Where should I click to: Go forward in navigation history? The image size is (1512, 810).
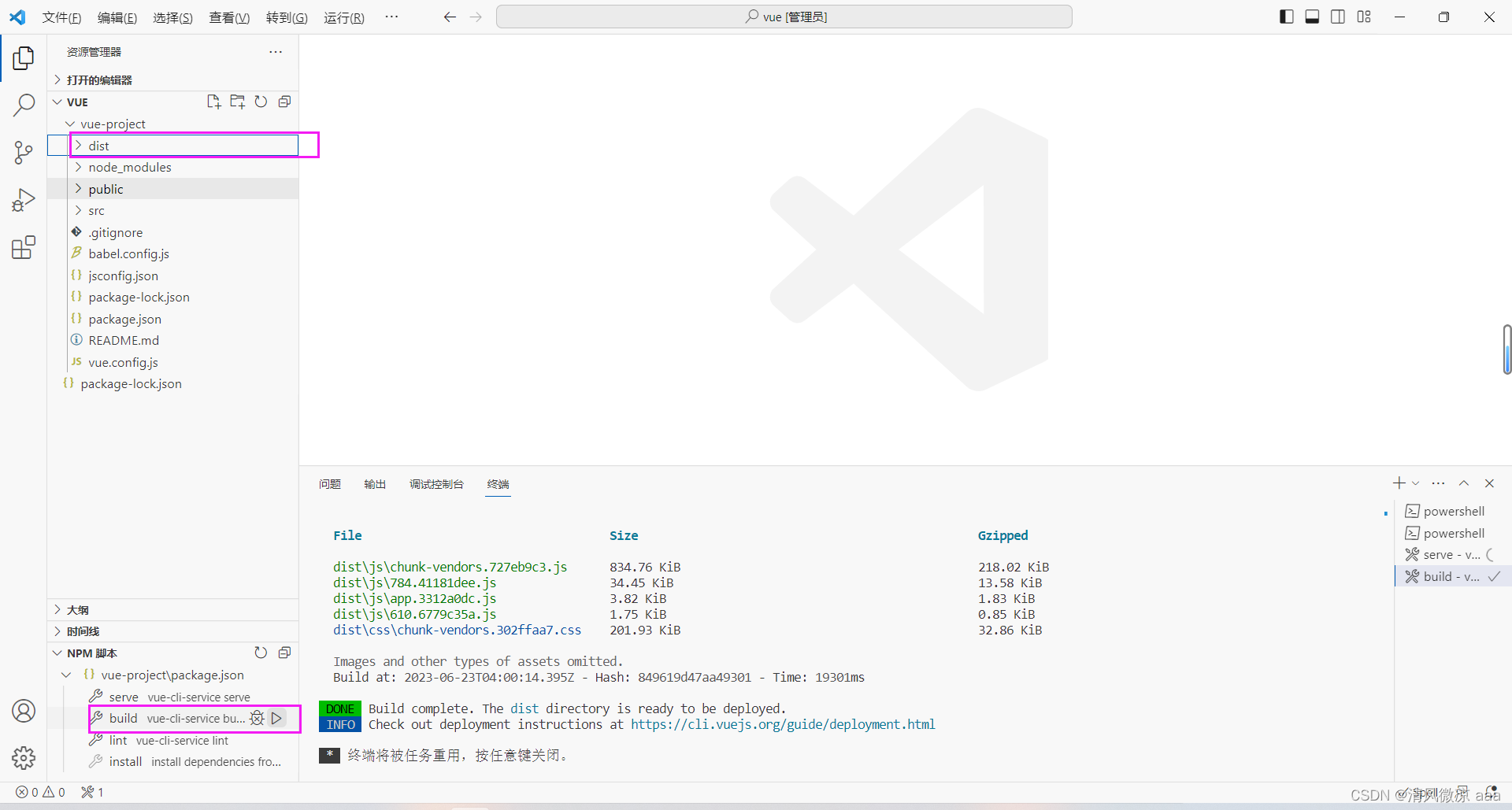click(x=476, y=17)
